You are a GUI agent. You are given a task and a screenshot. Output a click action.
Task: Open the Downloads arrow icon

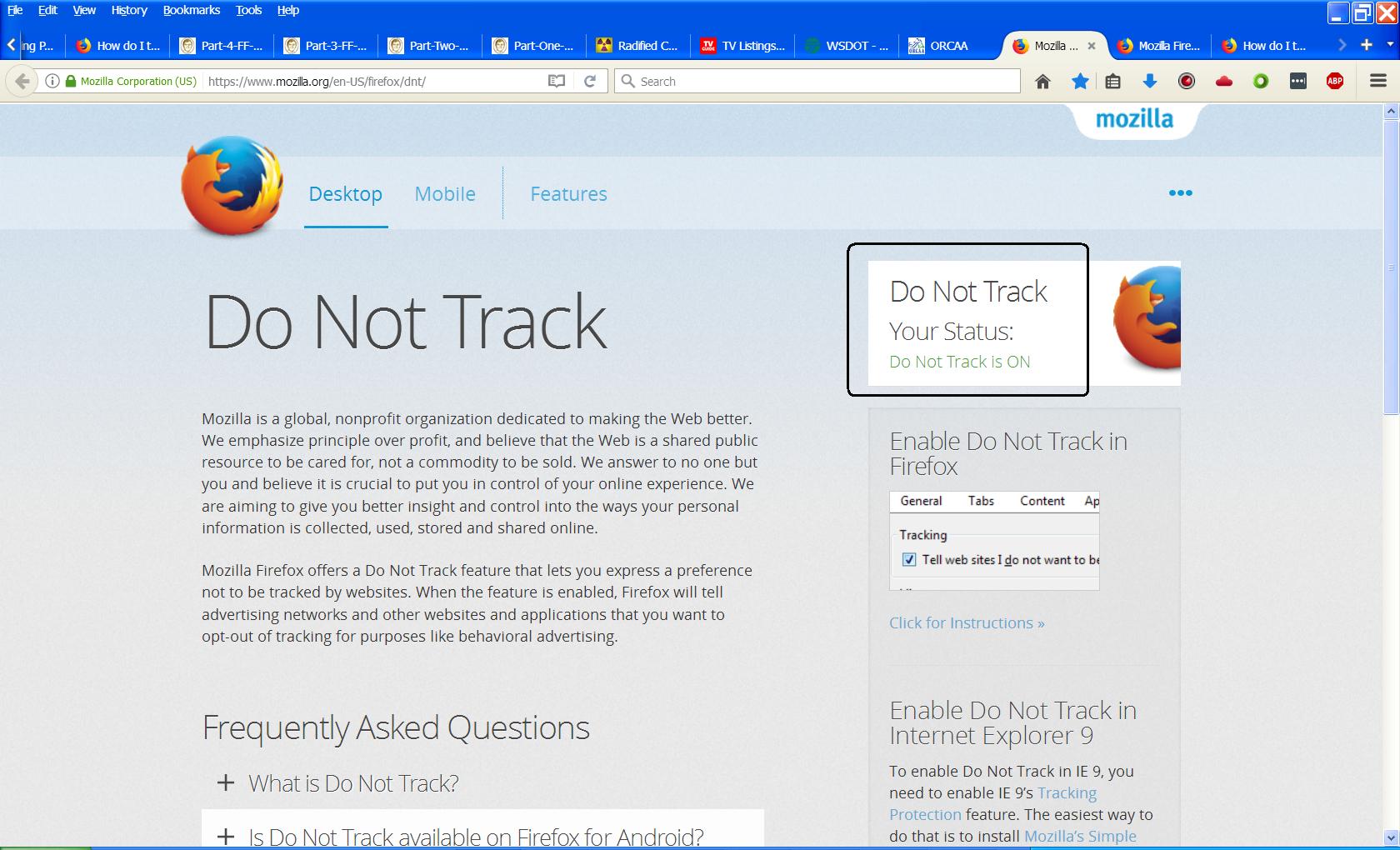coord(1149,81)
